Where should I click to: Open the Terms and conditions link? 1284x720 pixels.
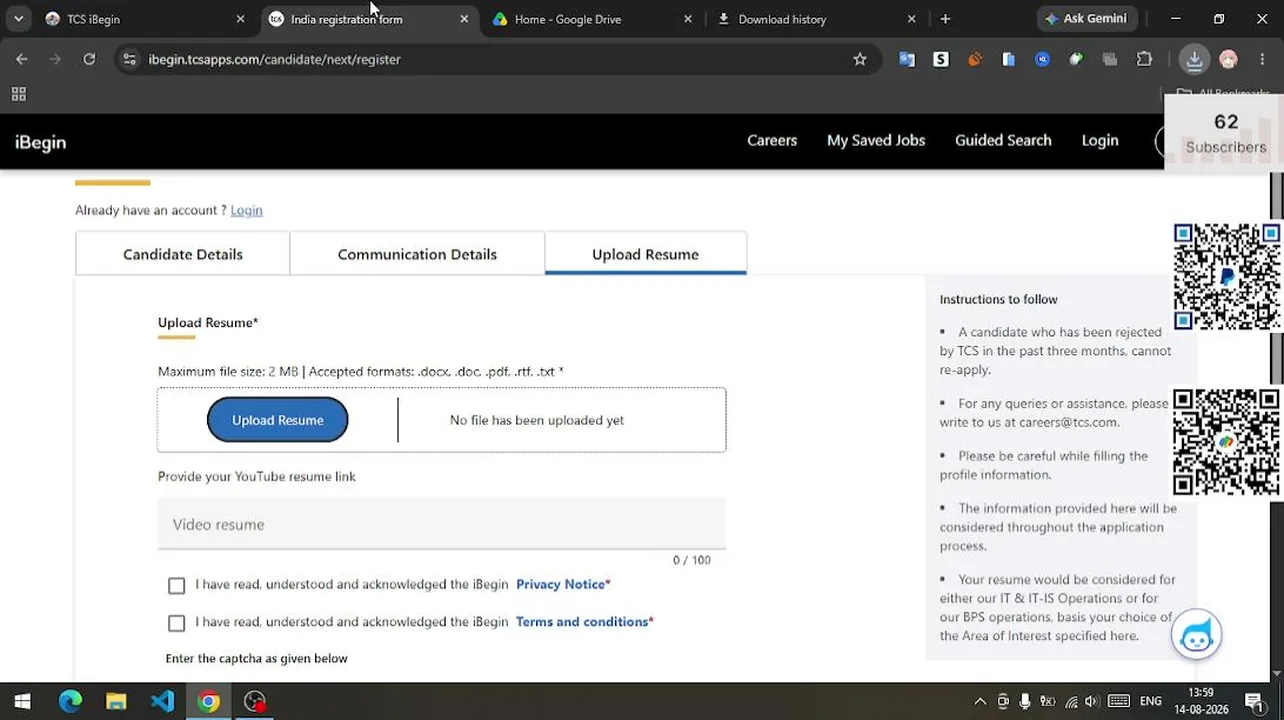(x=582, y=621)
